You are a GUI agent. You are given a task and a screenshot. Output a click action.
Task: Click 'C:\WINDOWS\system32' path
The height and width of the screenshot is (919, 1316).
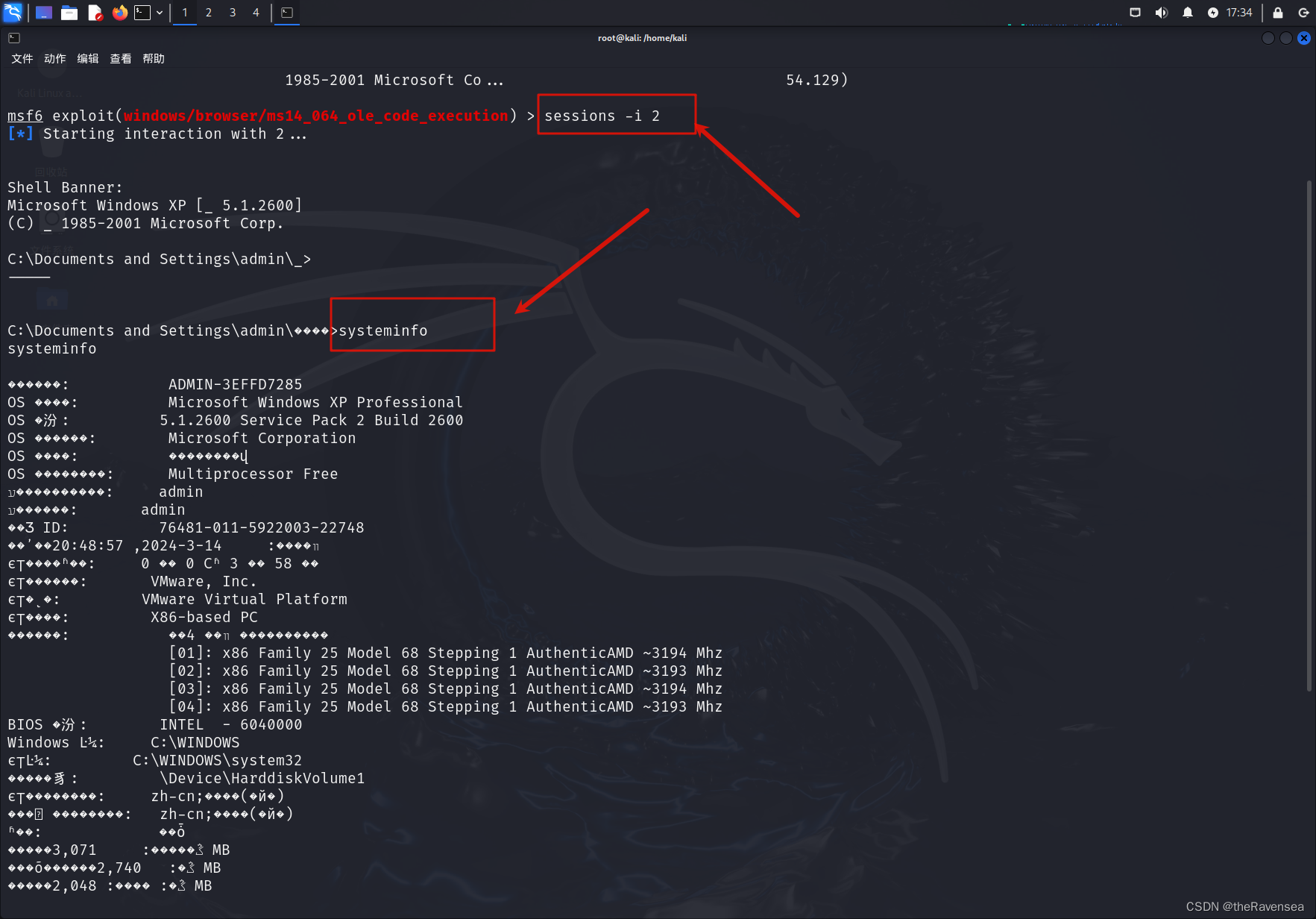point(218,760)
